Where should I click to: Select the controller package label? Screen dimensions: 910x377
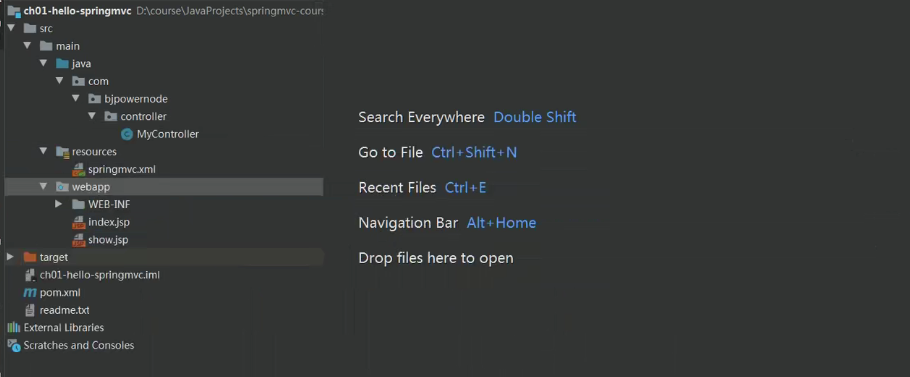143,117
